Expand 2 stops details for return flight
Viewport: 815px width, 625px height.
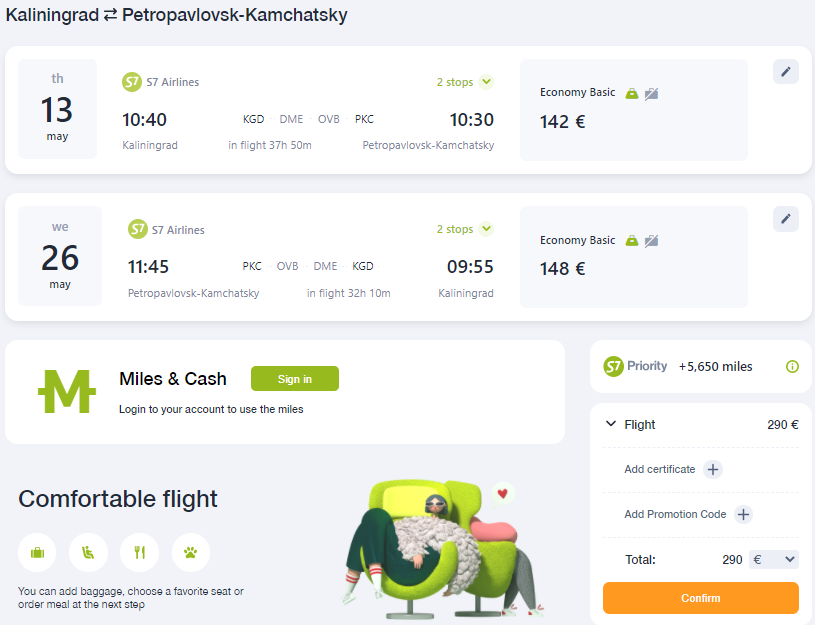486,229
